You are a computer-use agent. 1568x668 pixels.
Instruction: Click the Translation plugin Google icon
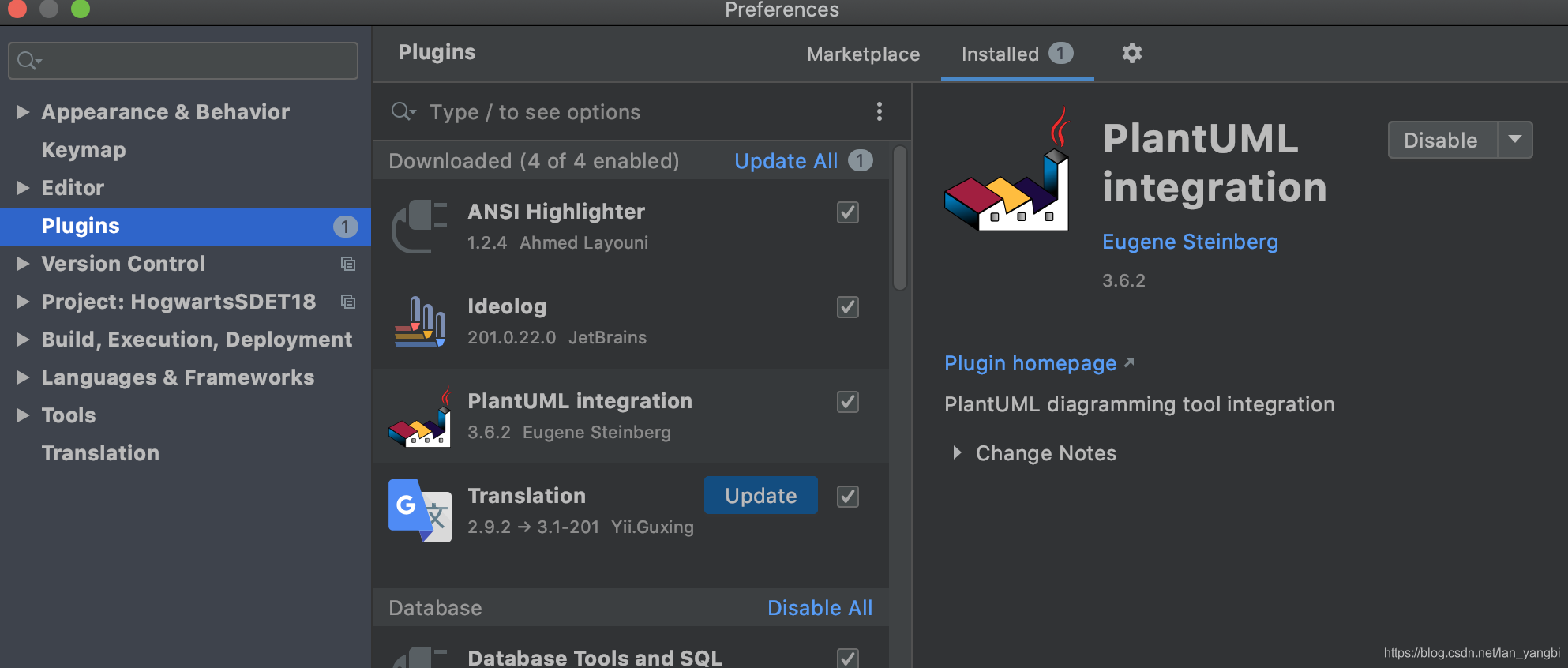pyautogui.click(x=420, y=511)
